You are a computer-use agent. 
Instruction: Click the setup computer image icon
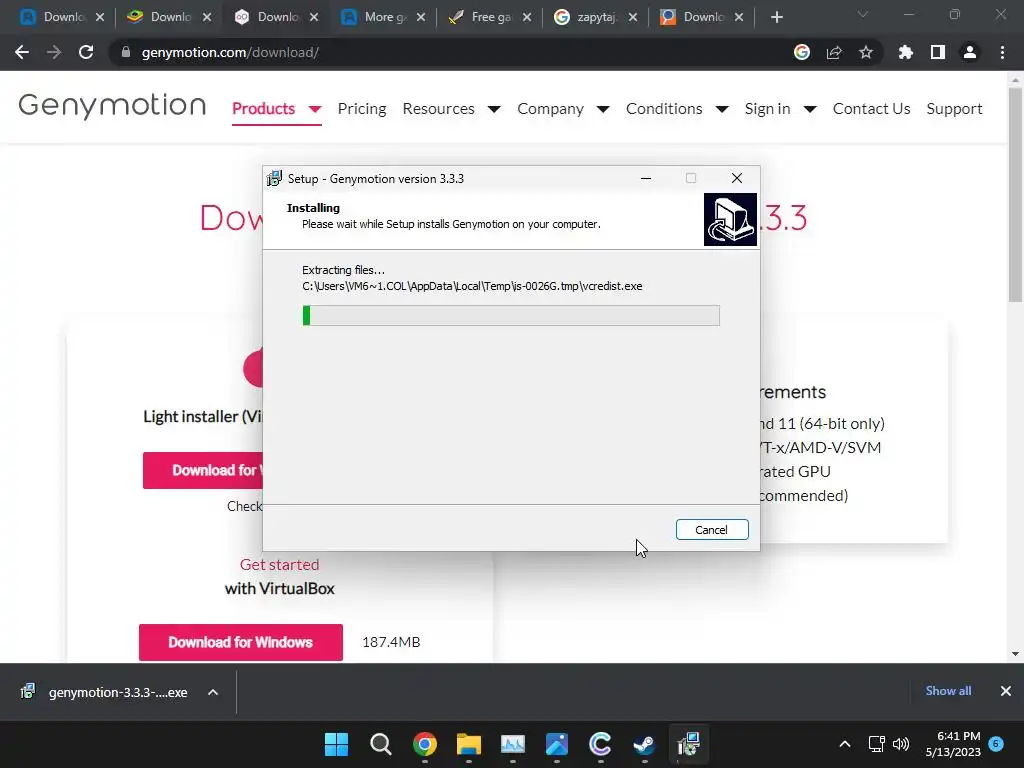[730, 219]
